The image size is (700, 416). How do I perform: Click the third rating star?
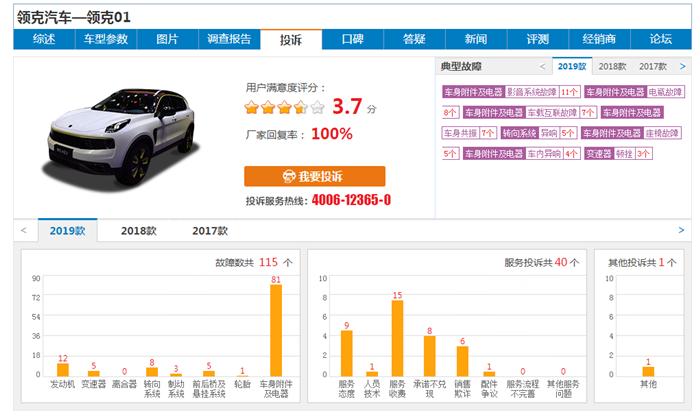285,108
